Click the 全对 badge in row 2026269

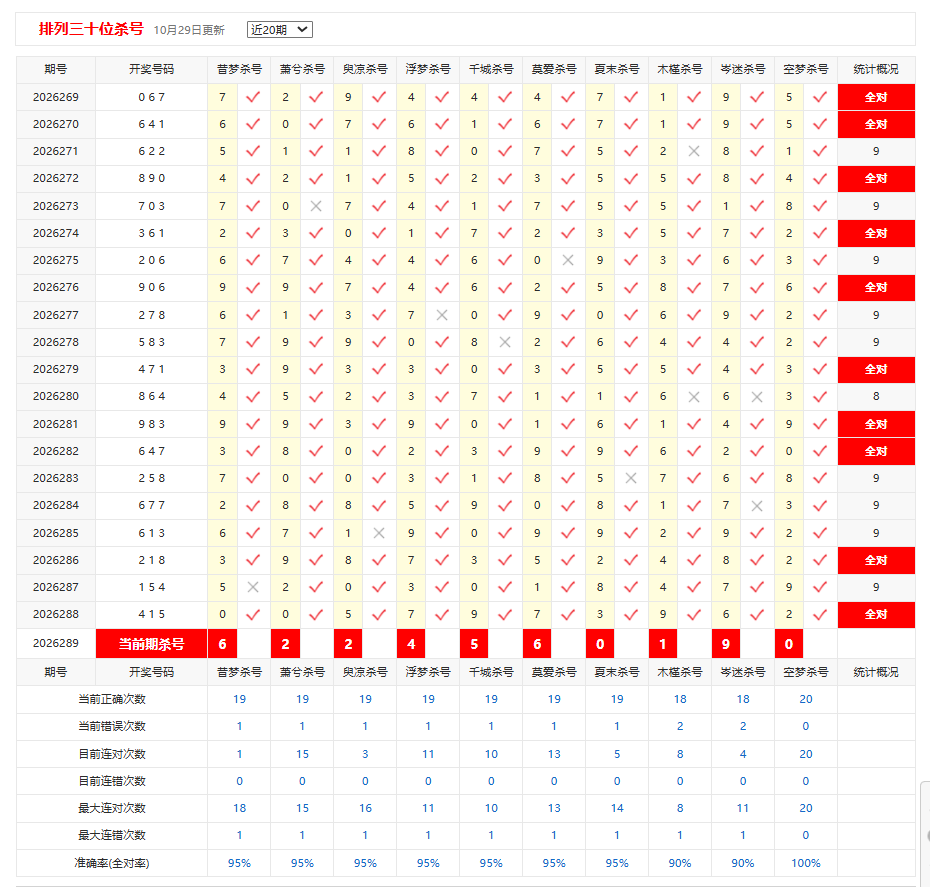point(876,97)
